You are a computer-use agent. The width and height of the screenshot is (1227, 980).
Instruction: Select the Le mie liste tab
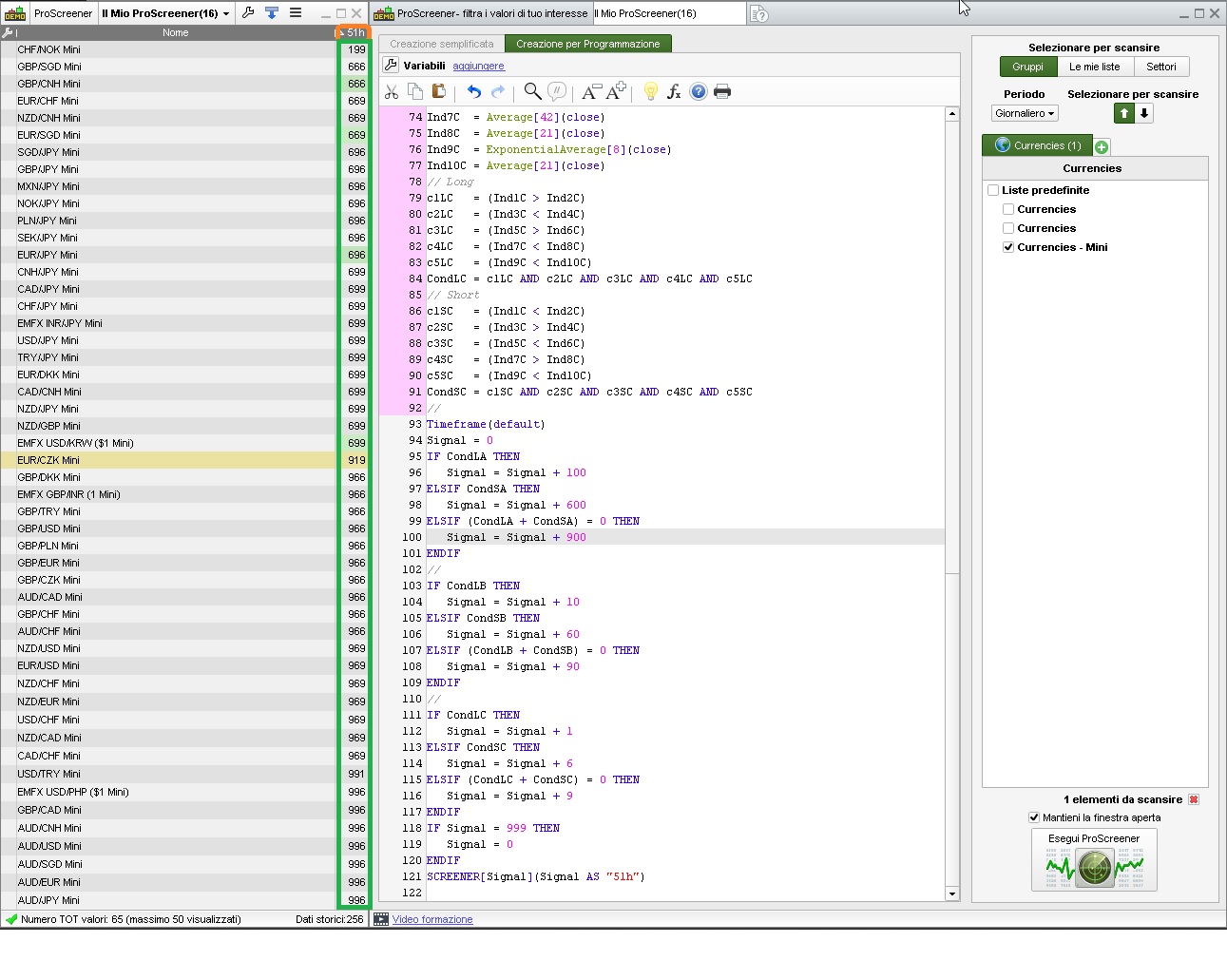1094,67
